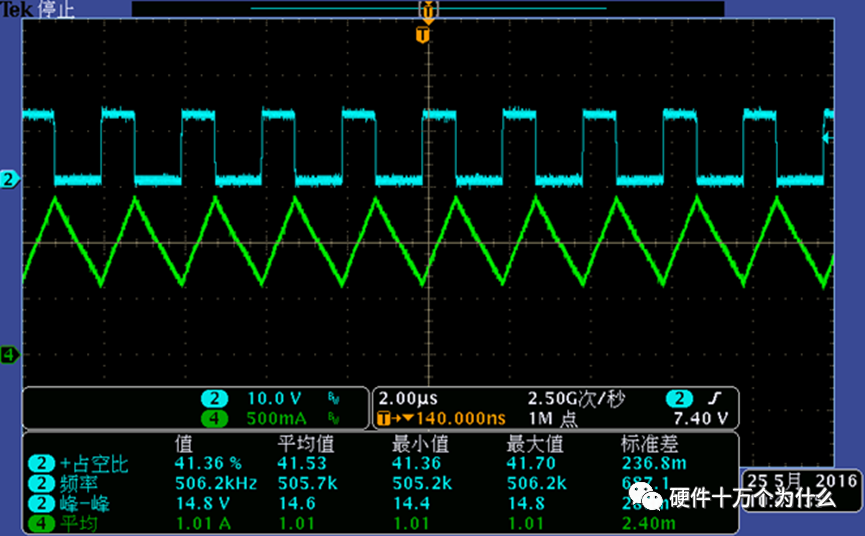Select the channel 4 ground marker on left edge
Viewport: 865px width, 536px height.
[x=10, y=355]
